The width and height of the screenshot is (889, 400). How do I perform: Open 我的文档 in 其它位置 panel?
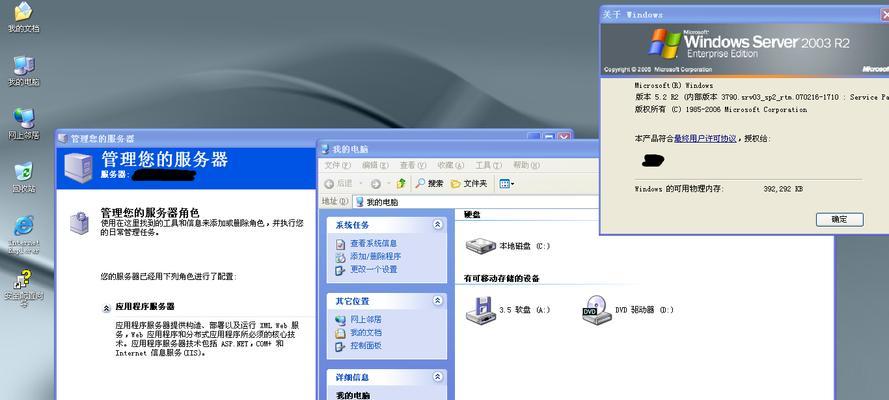tap(366, 333)
